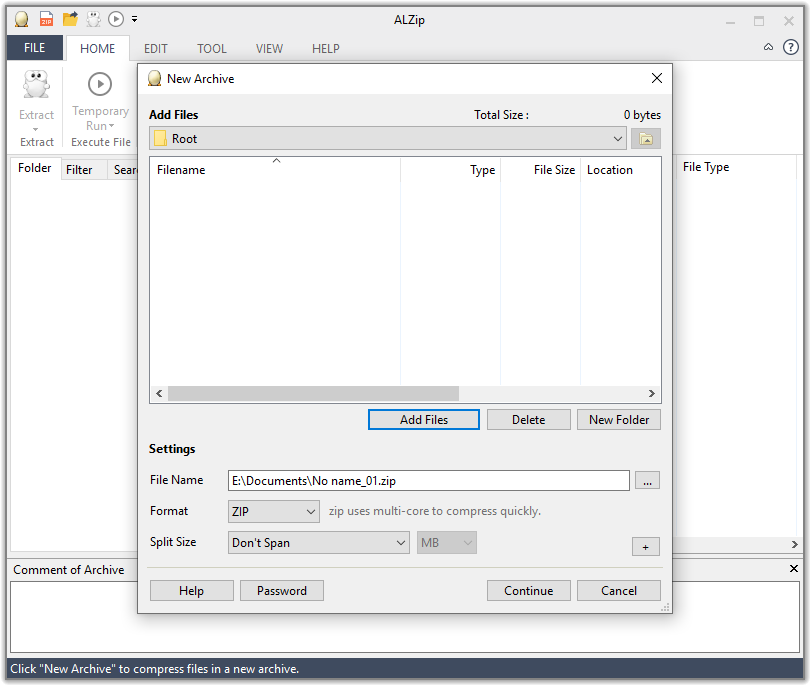Open the Format ZIP dropdown
This screenshot has width=810, height=685.
coord(273,511)
